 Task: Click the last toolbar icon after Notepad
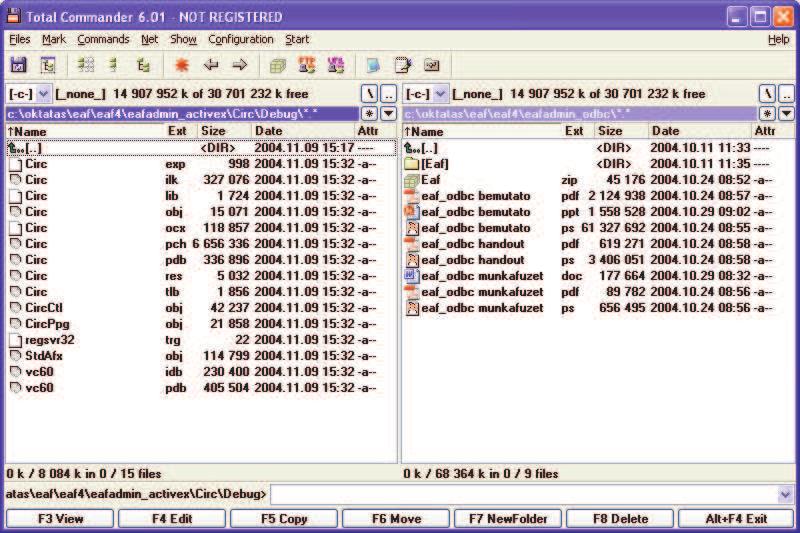tap(432, 65)
